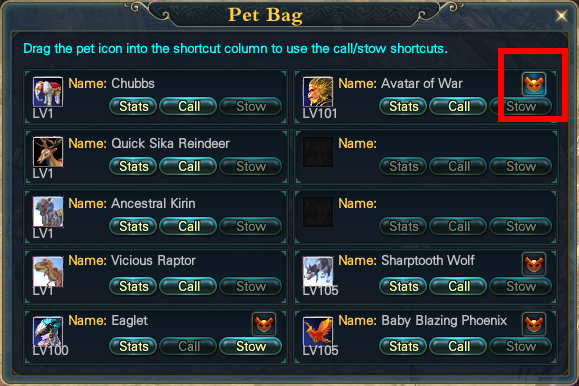Select the Vicious Raptor pet icon

click(48, 272)
